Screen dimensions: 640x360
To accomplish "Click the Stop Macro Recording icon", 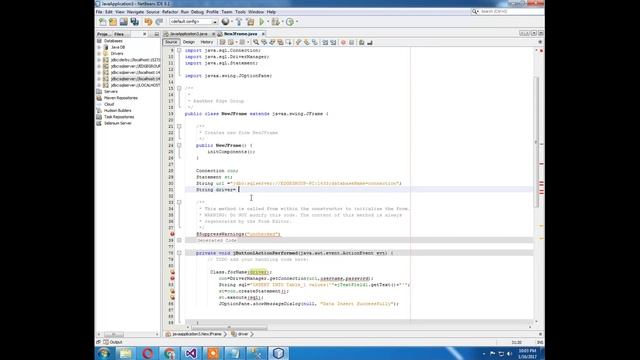I will (x=351, y=42).
